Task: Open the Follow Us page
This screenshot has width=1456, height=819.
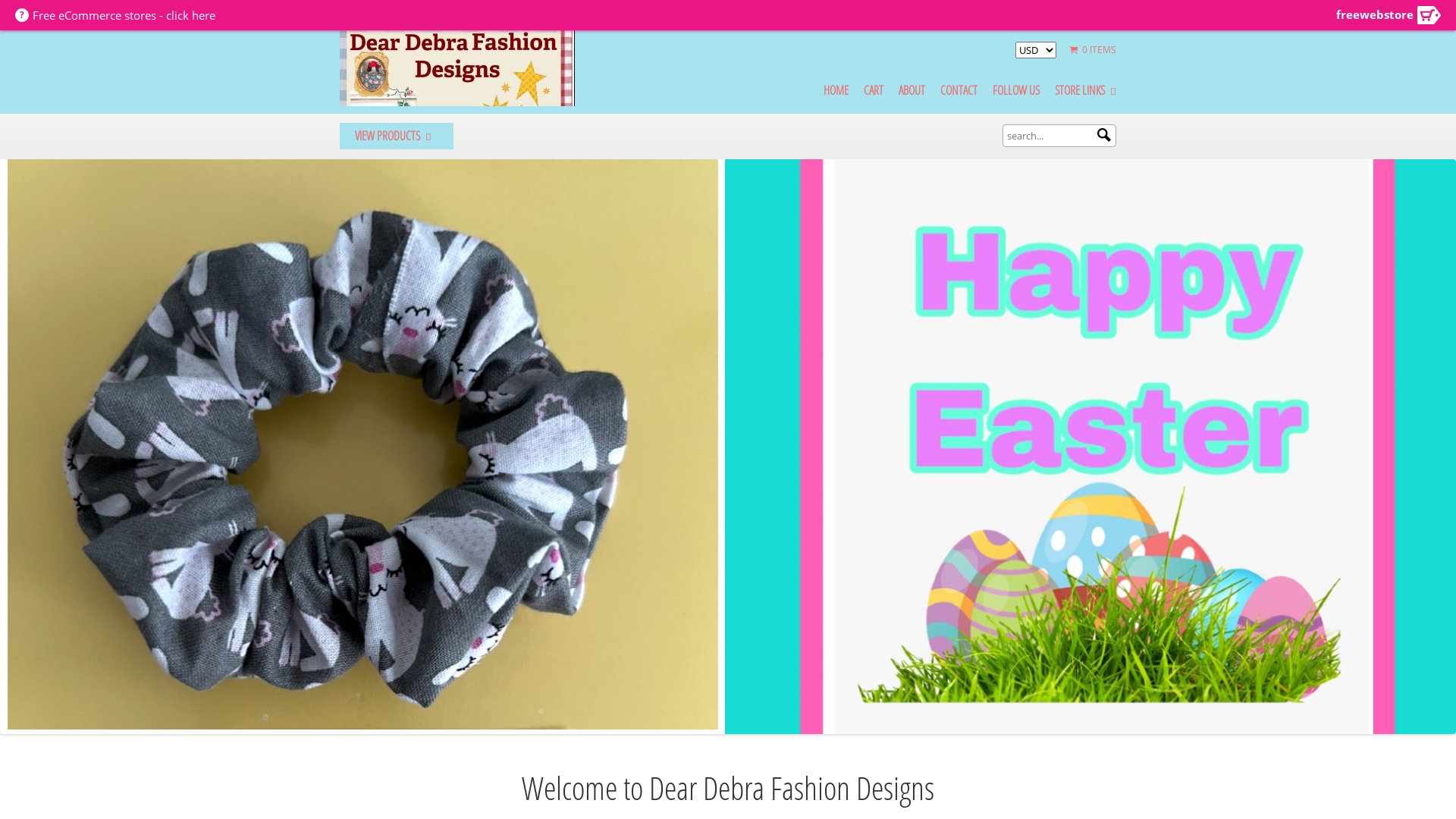Action: click(1016, 90)
